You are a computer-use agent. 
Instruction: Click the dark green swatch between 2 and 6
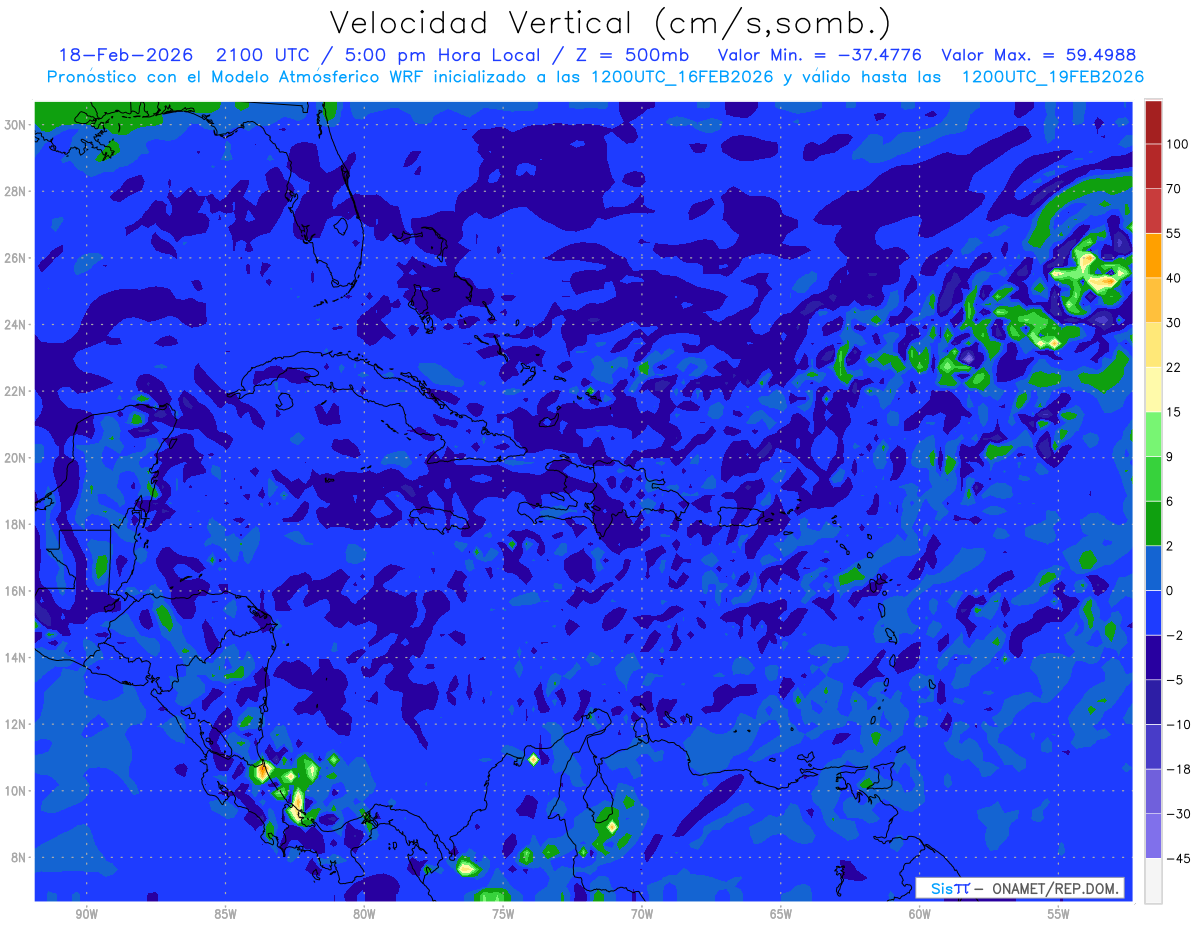click(x=1153, y=524)
